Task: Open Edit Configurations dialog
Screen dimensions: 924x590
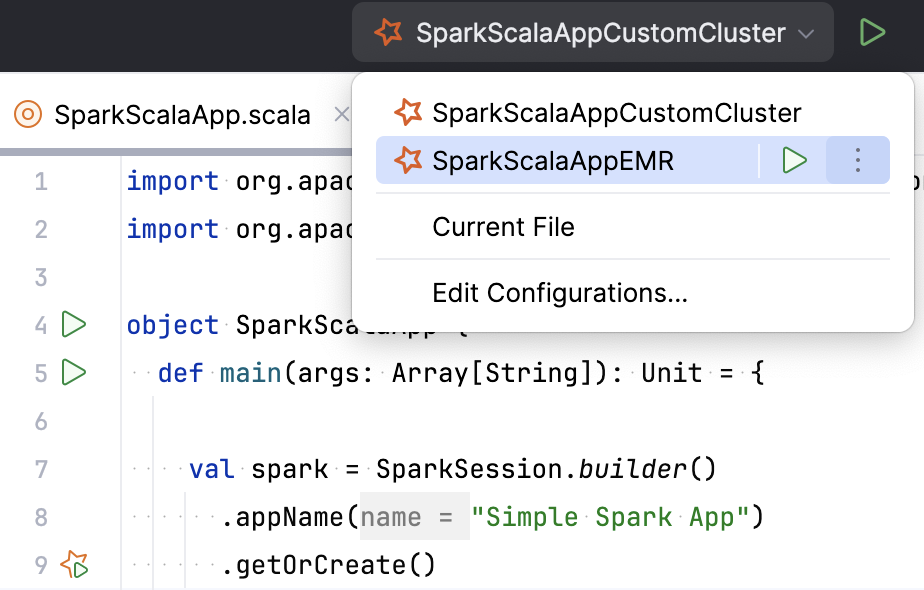Action: point(559,293)
